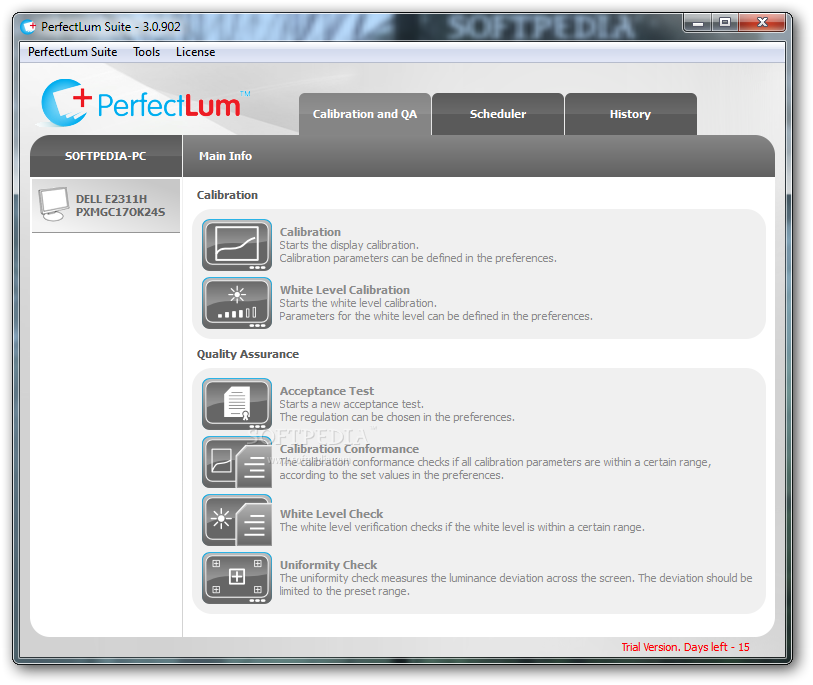Image resolution: width=813 pixels, height=685 pixels.
Task: Click the White Level Check title
Action: click(x=331, y=514)
